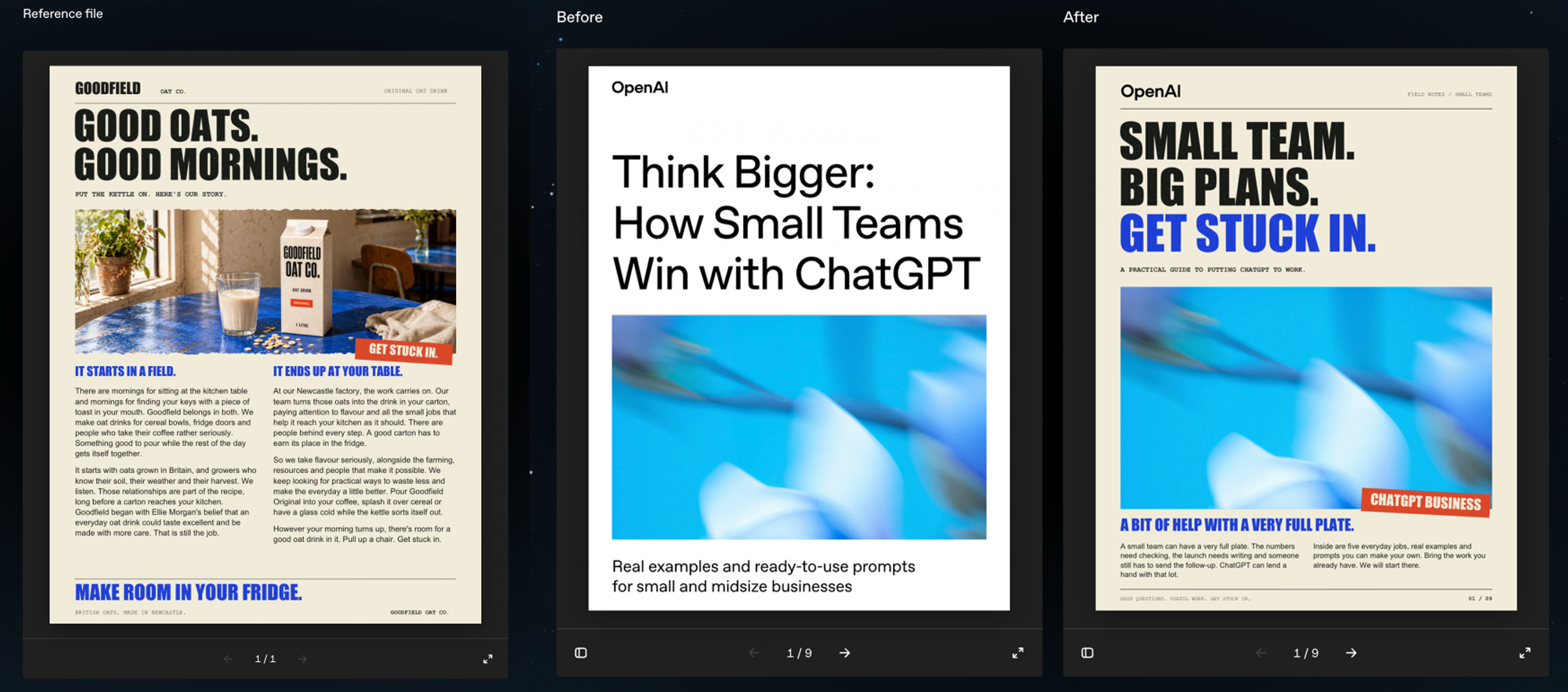Open After viewer in fullscreen
Screen dimensions: 1568x692
(1524, 653)
